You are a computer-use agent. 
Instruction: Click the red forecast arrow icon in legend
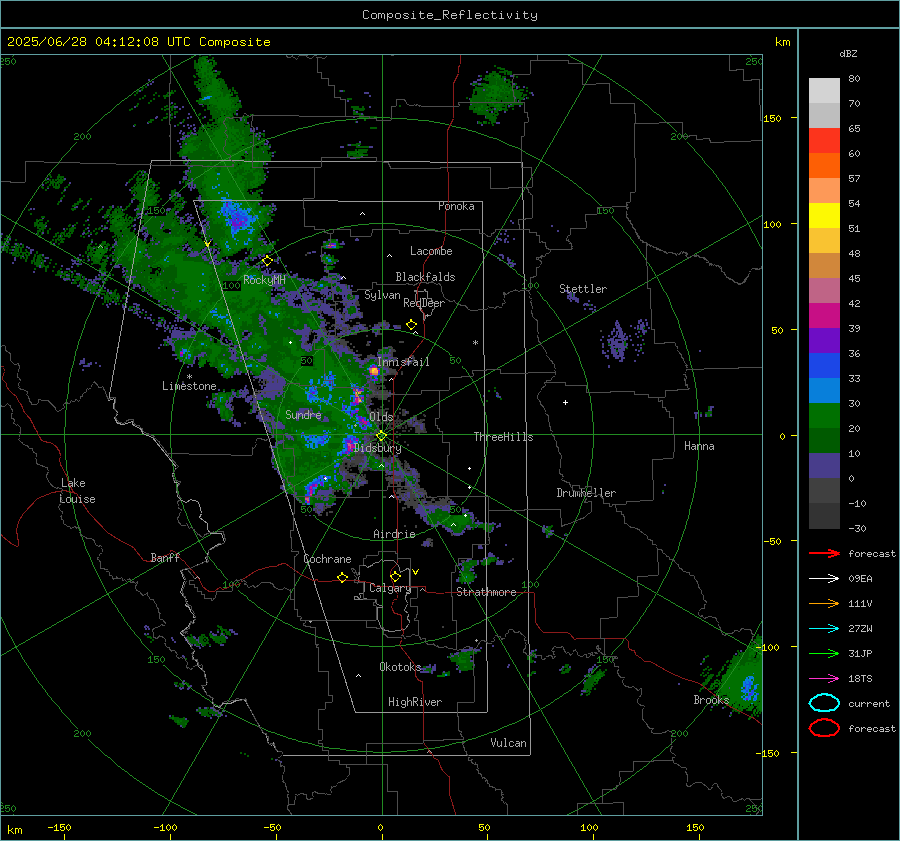[x=824, y=553]
